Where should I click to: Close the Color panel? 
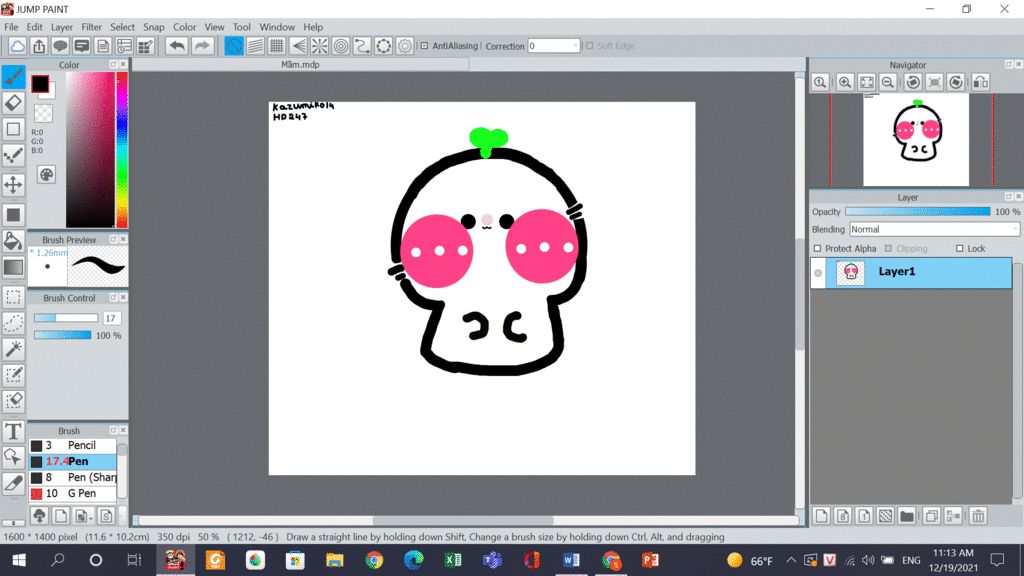click(123, 65)
